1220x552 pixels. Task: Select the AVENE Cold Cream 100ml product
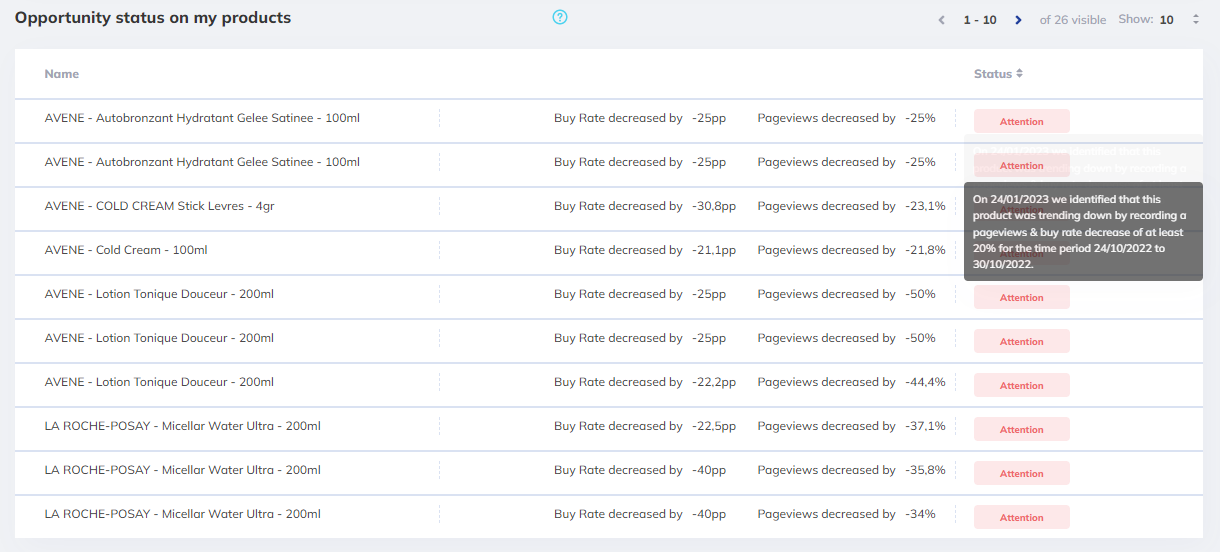click(x=126, y=250)
